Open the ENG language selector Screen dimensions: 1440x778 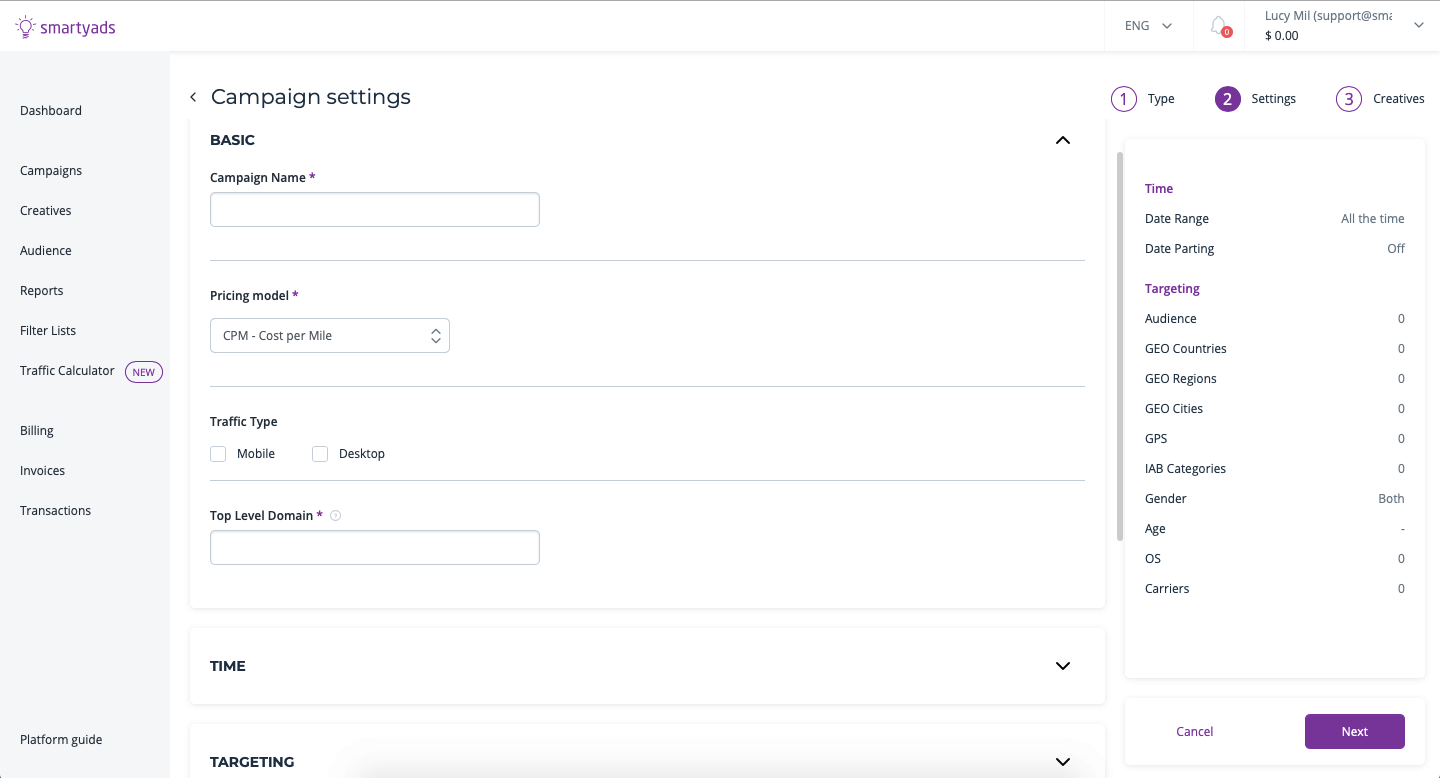point(1148,26)
